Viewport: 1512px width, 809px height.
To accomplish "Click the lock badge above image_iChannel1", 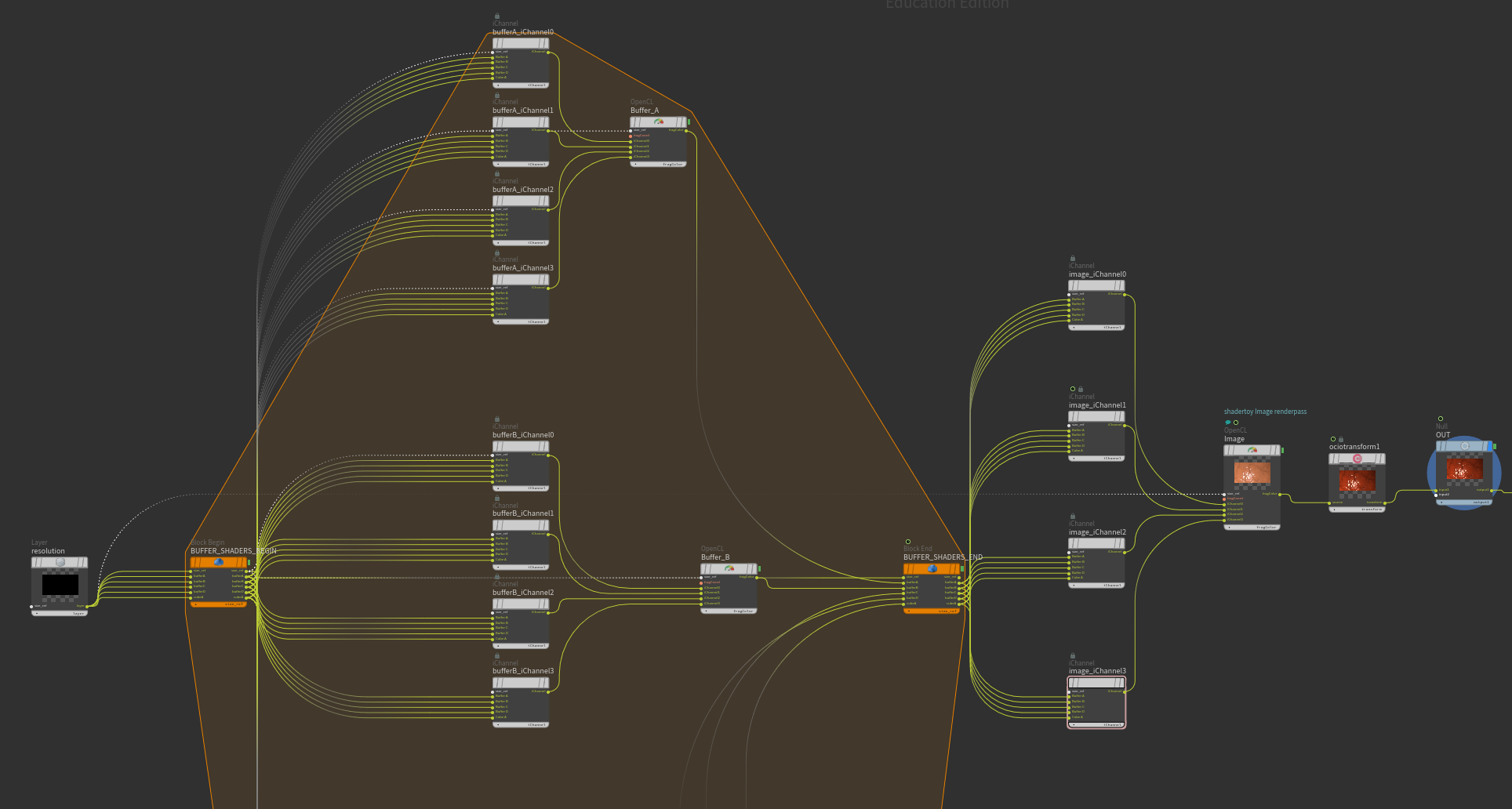I will point(1081,390).
